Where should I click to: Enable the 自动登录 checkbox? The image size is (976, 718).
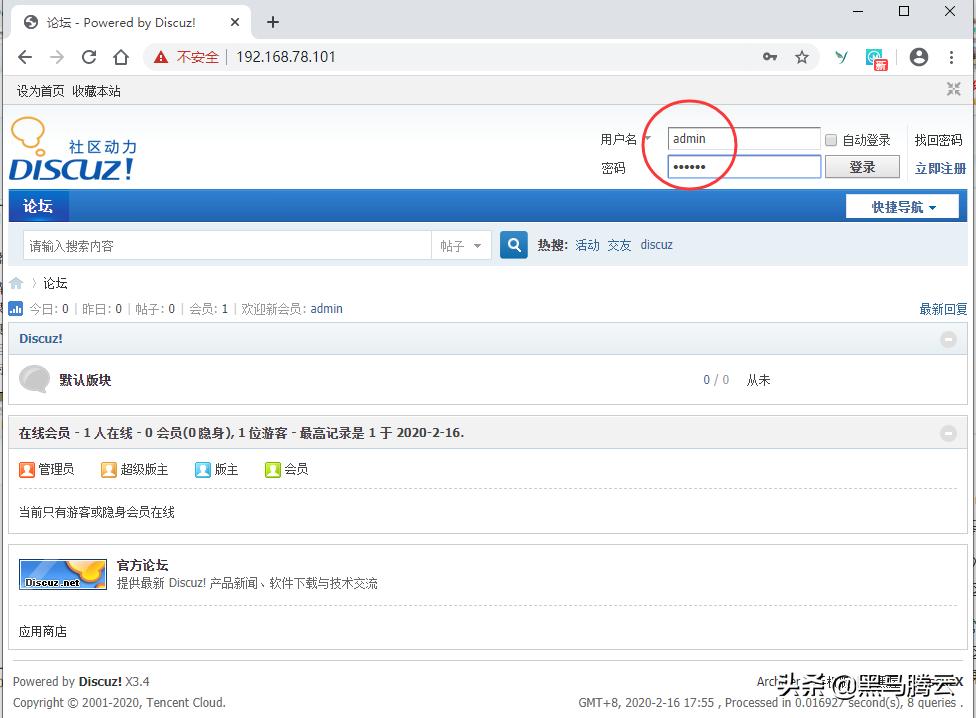(831, 139)
